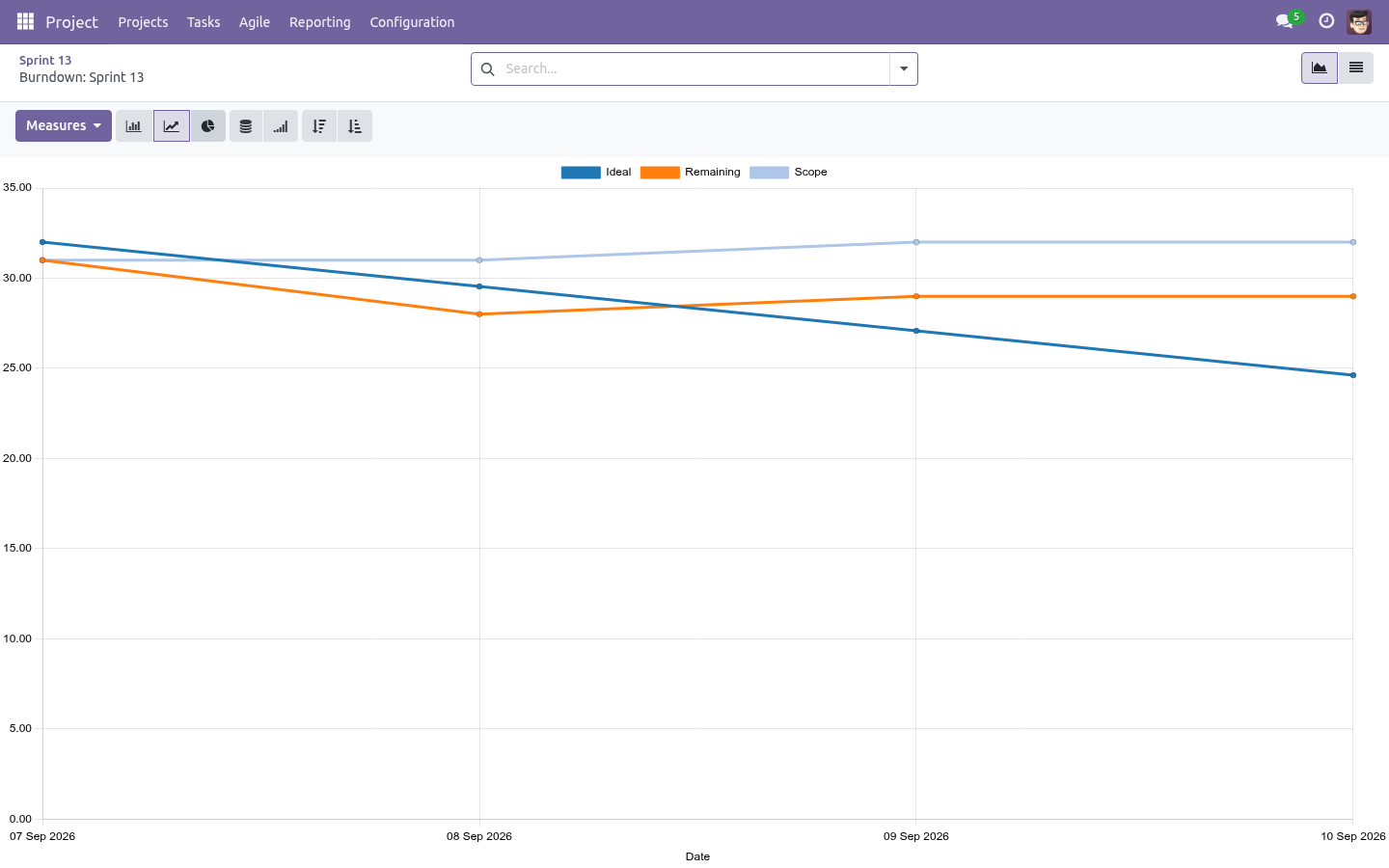Switch to pie chart mode
The image size is (1389, 868).
tap(207, 126)
